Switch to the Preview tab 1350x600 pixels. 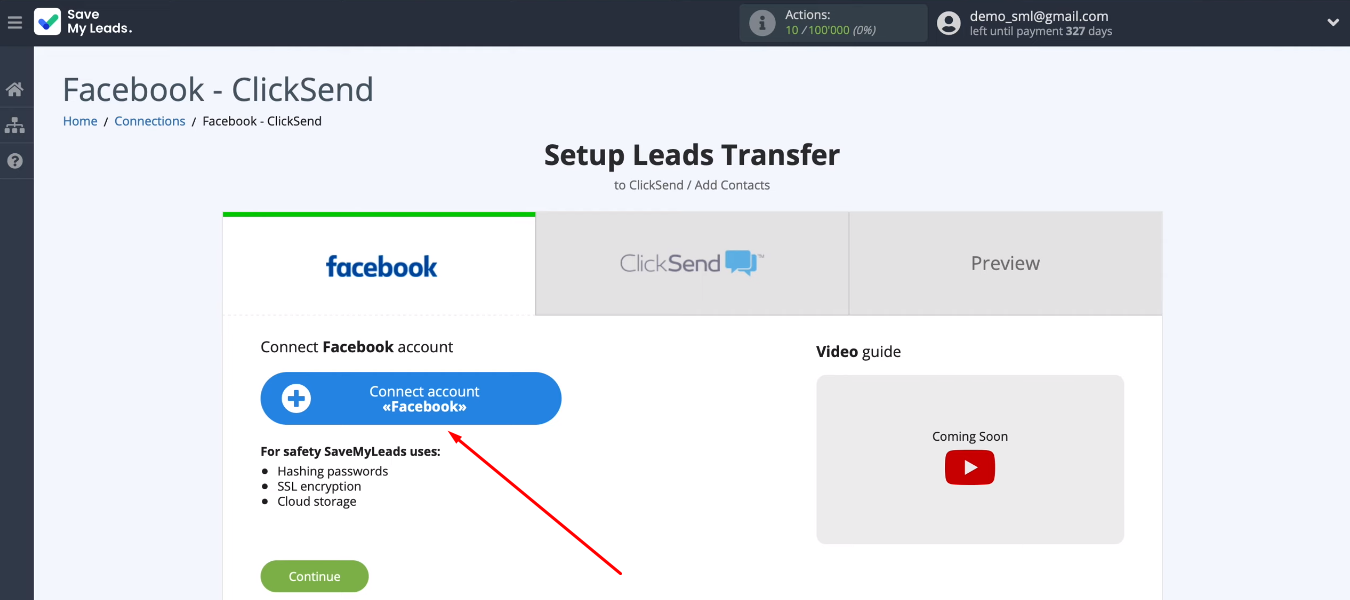click(1006, 264)
